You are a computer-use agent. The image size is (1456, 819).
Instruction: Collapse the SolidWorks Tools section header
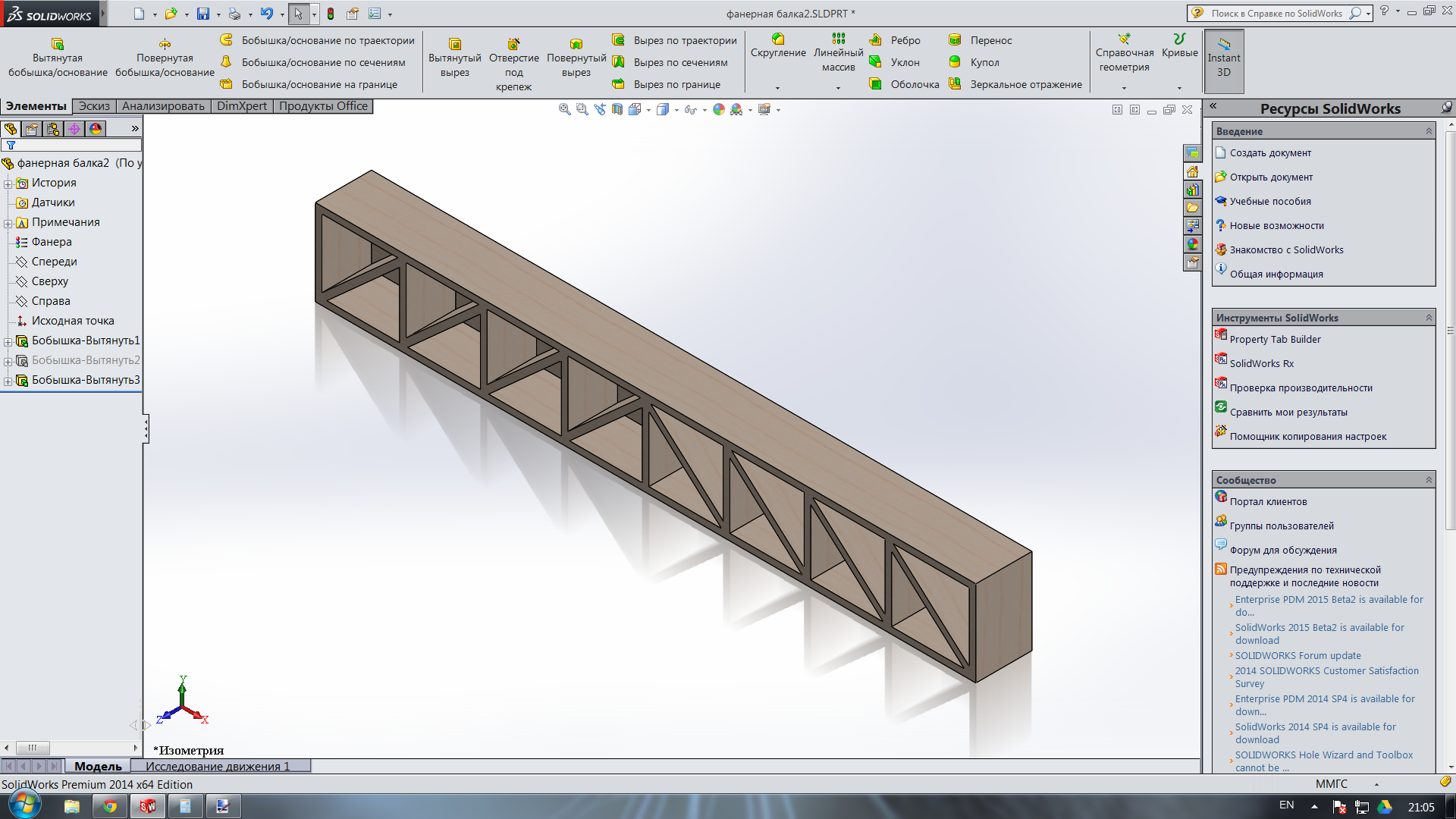click(1429, 318)
